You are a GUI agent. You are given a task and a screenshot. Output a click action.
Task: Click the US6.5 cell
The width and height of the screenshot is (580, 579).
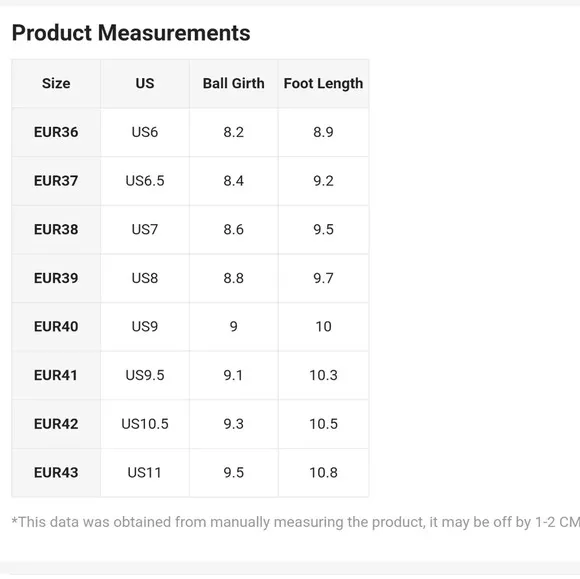(x=145, y=181)
